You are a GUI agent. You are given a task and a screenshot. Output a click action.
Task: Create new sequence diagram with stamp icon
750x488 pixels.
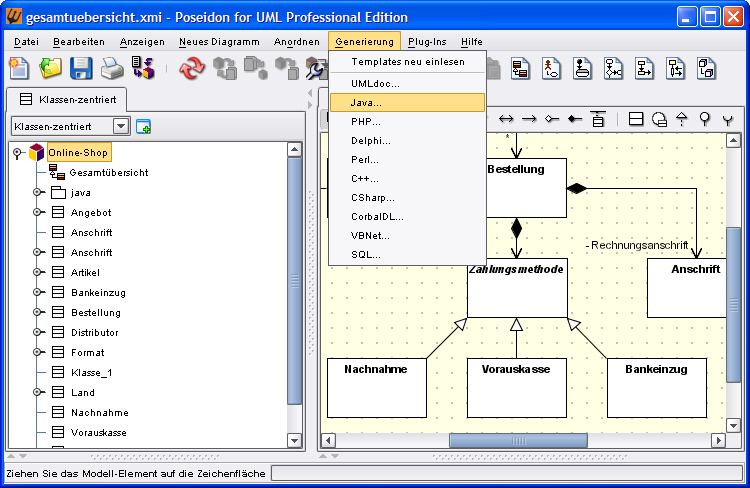coord(582,68)
